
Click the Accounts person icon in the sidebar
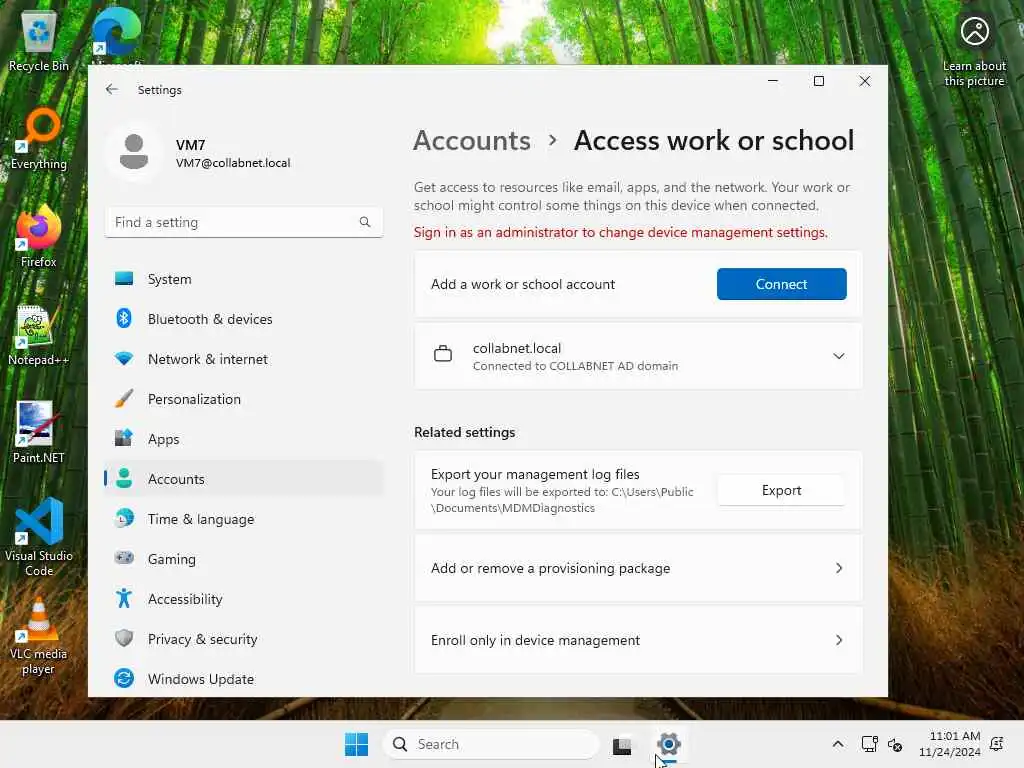124,479
